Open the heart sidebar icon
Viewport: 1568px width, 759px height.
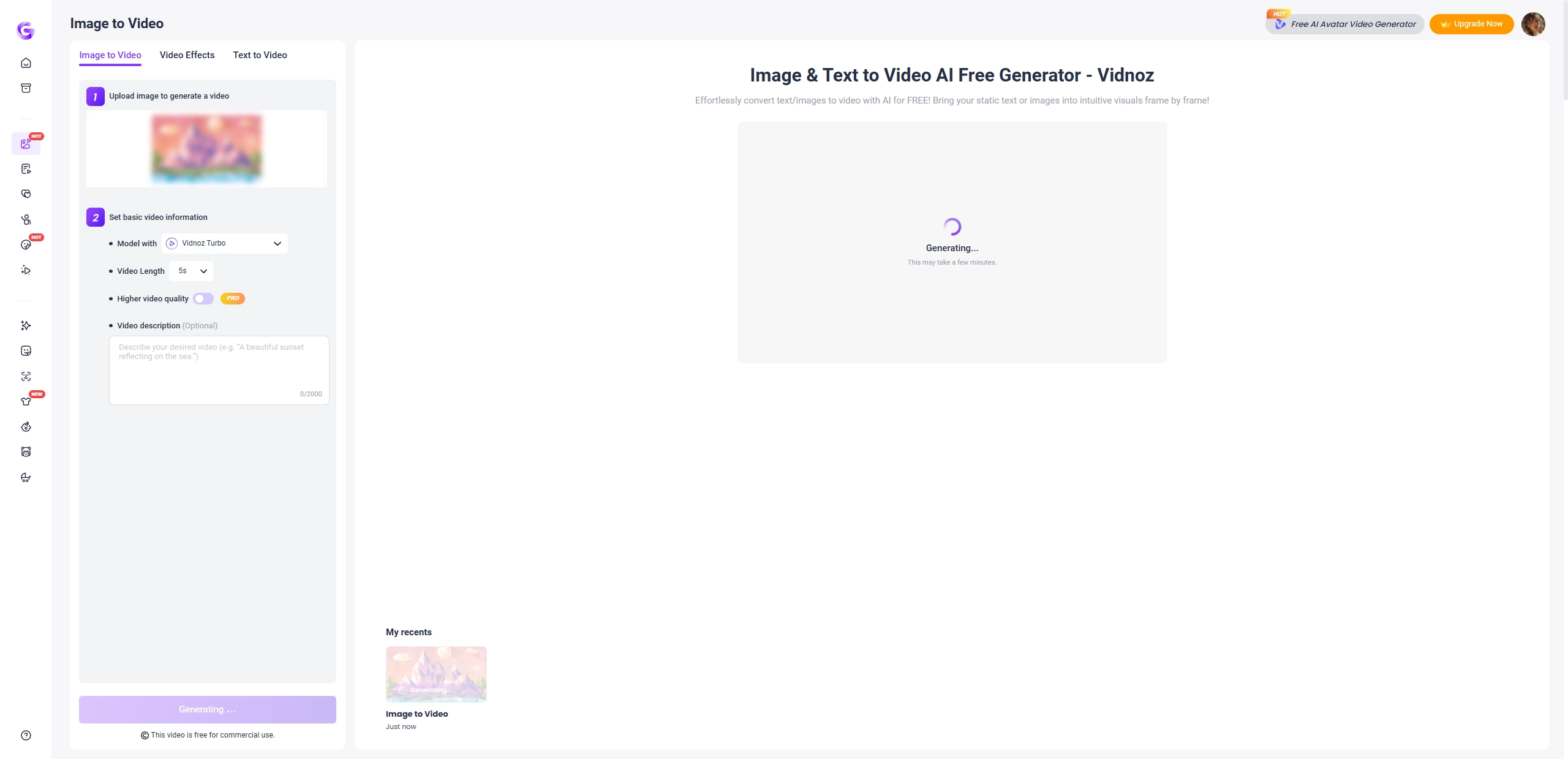26,194
